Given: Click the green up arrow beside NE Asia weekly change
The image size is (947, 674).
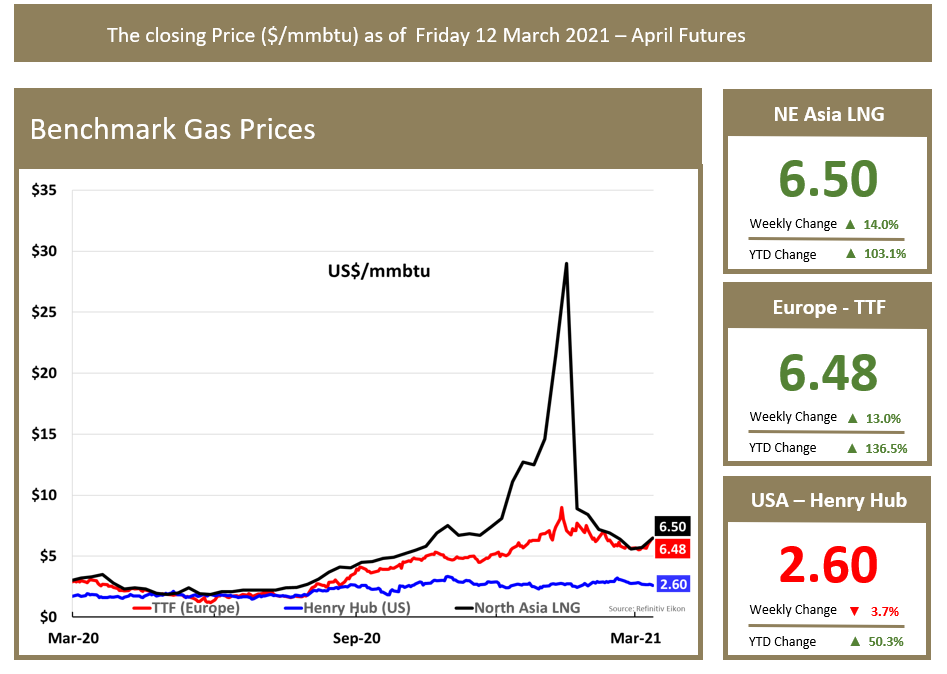Looking at the screenshot, I should coord(852,224).
